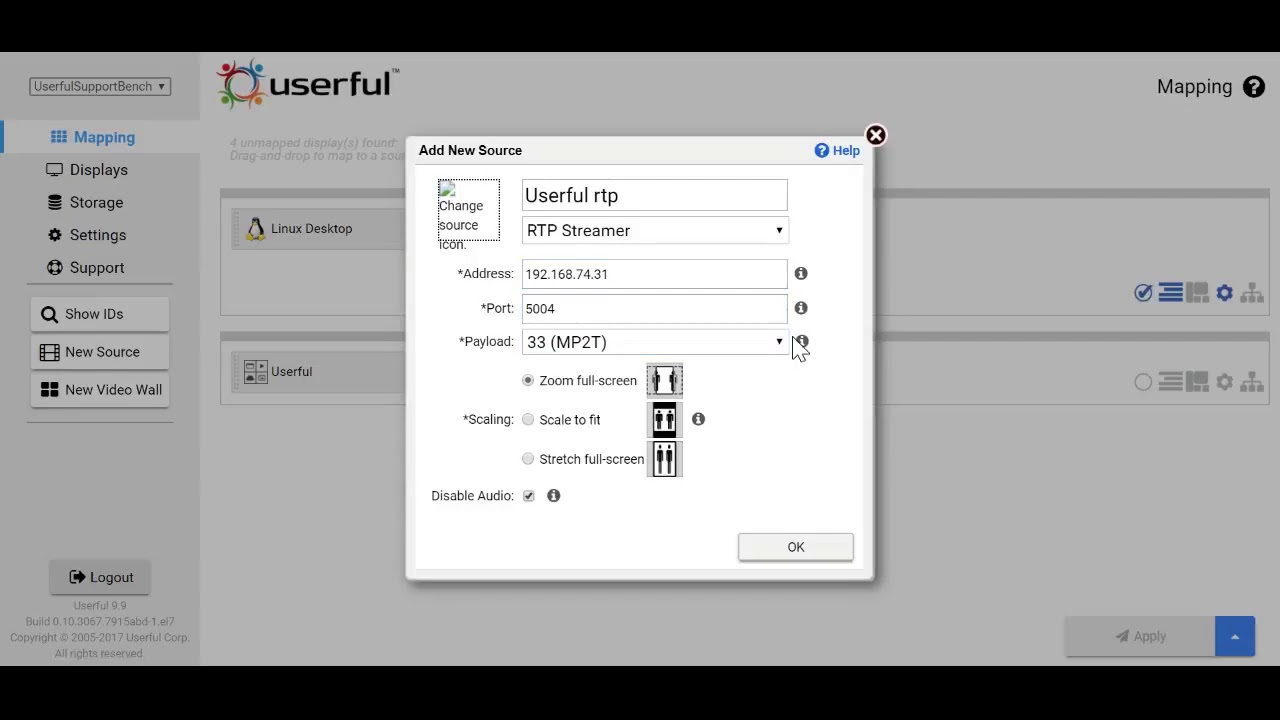Open Settings in the sidebar
Image resolution: width=1280 pixels, height=720 pixels.
pyautogui.click(x=86, y=235)
